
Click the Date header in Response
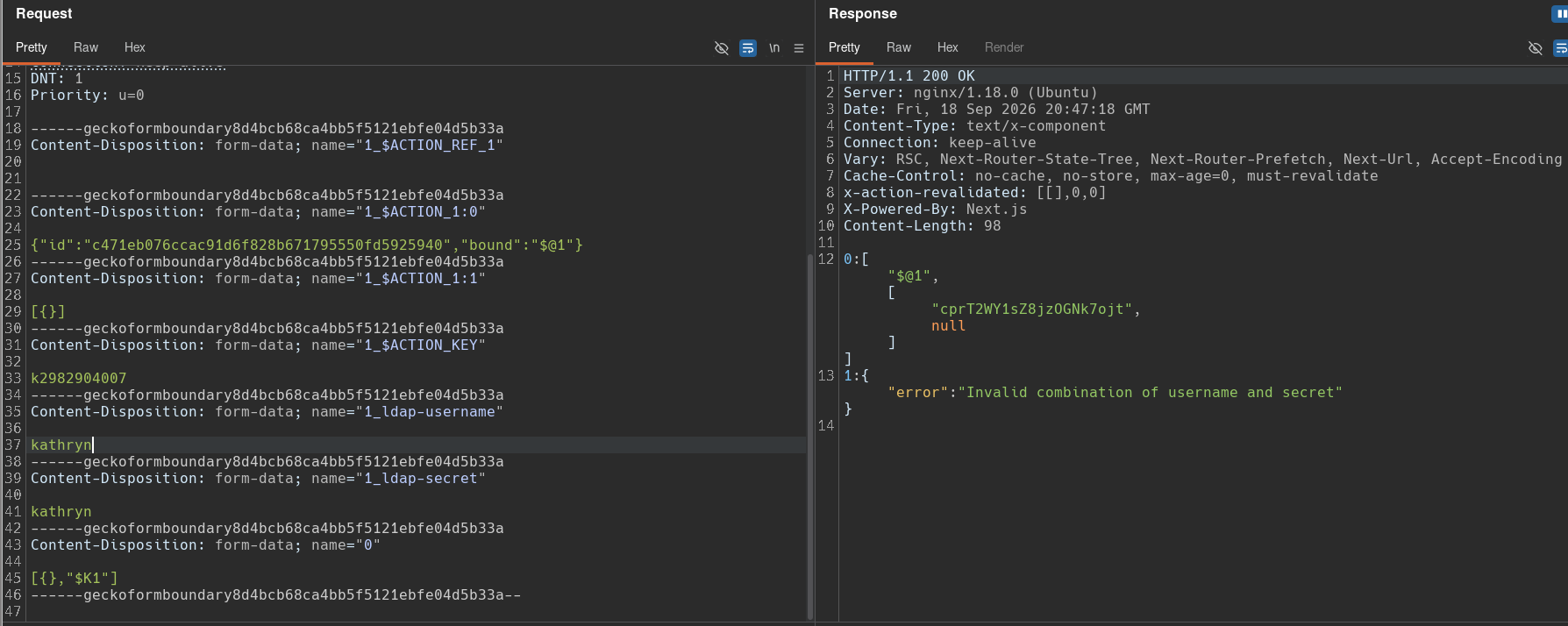tap(997, 110)
